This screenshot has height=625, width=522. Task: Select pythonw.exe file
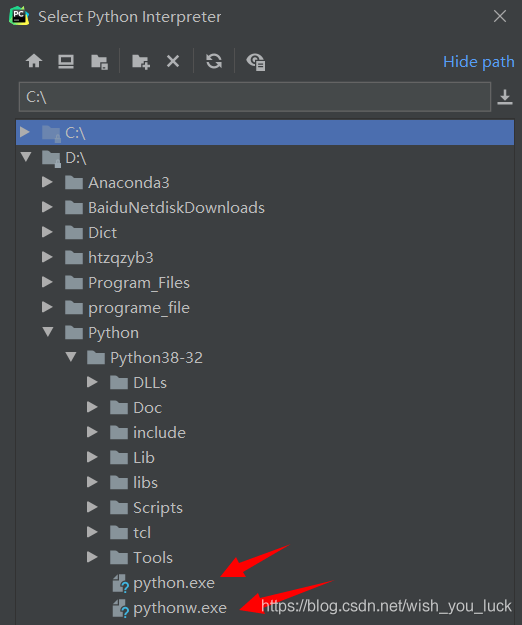pos(180,608)
